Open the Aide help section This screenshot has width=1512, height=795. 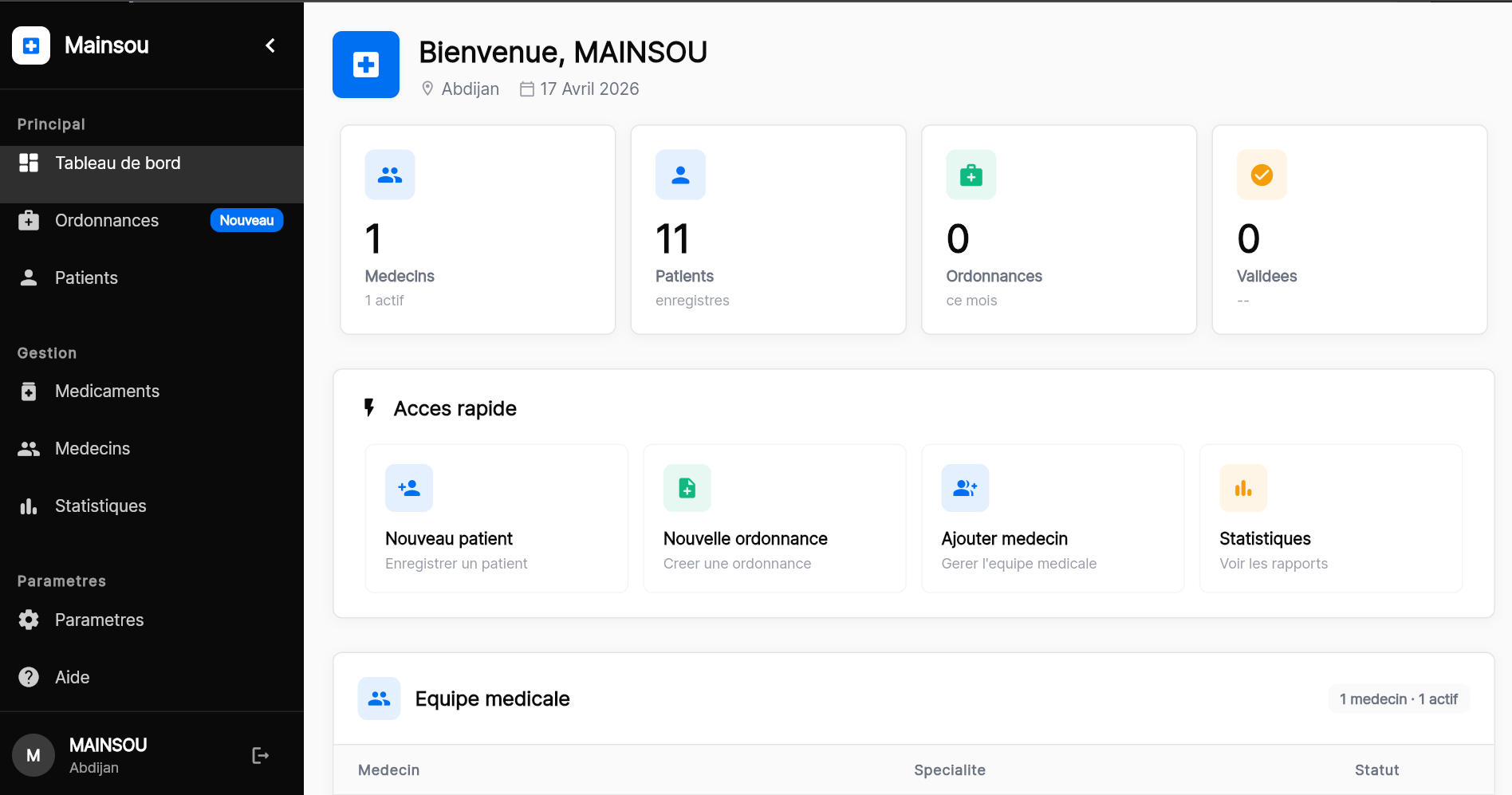click(x=72, y=677)
